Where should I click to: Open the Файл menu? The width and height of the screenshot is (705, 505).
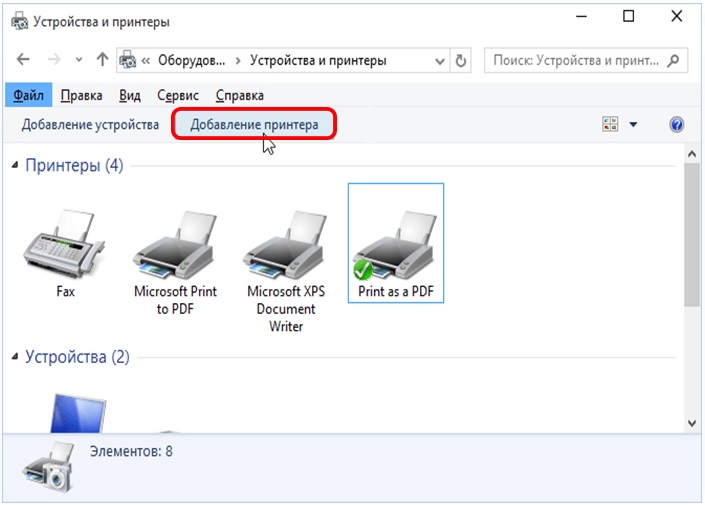pyautogui.click(x=28, y=95)
